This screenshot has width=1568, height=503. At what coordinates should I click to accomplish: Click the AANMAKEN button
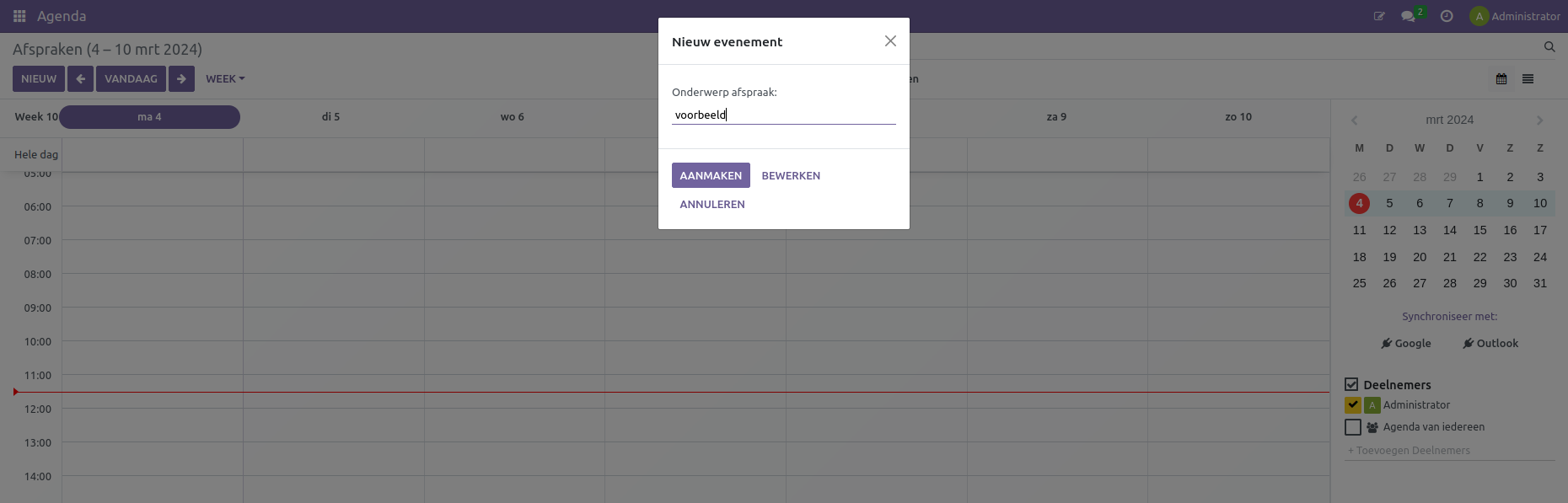pyautogui.click(x=711, y=175)
